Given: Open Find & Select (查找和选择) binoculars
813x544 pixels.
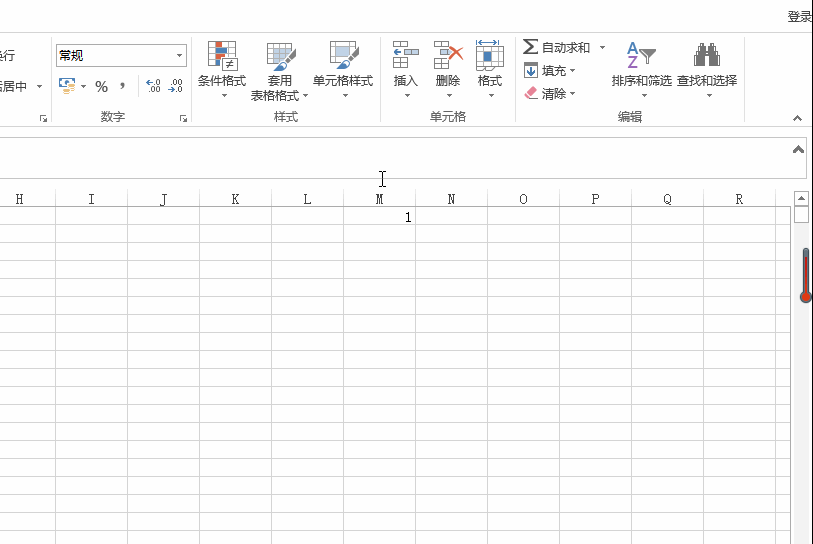Looking at the screenshot, I should 707,69.
